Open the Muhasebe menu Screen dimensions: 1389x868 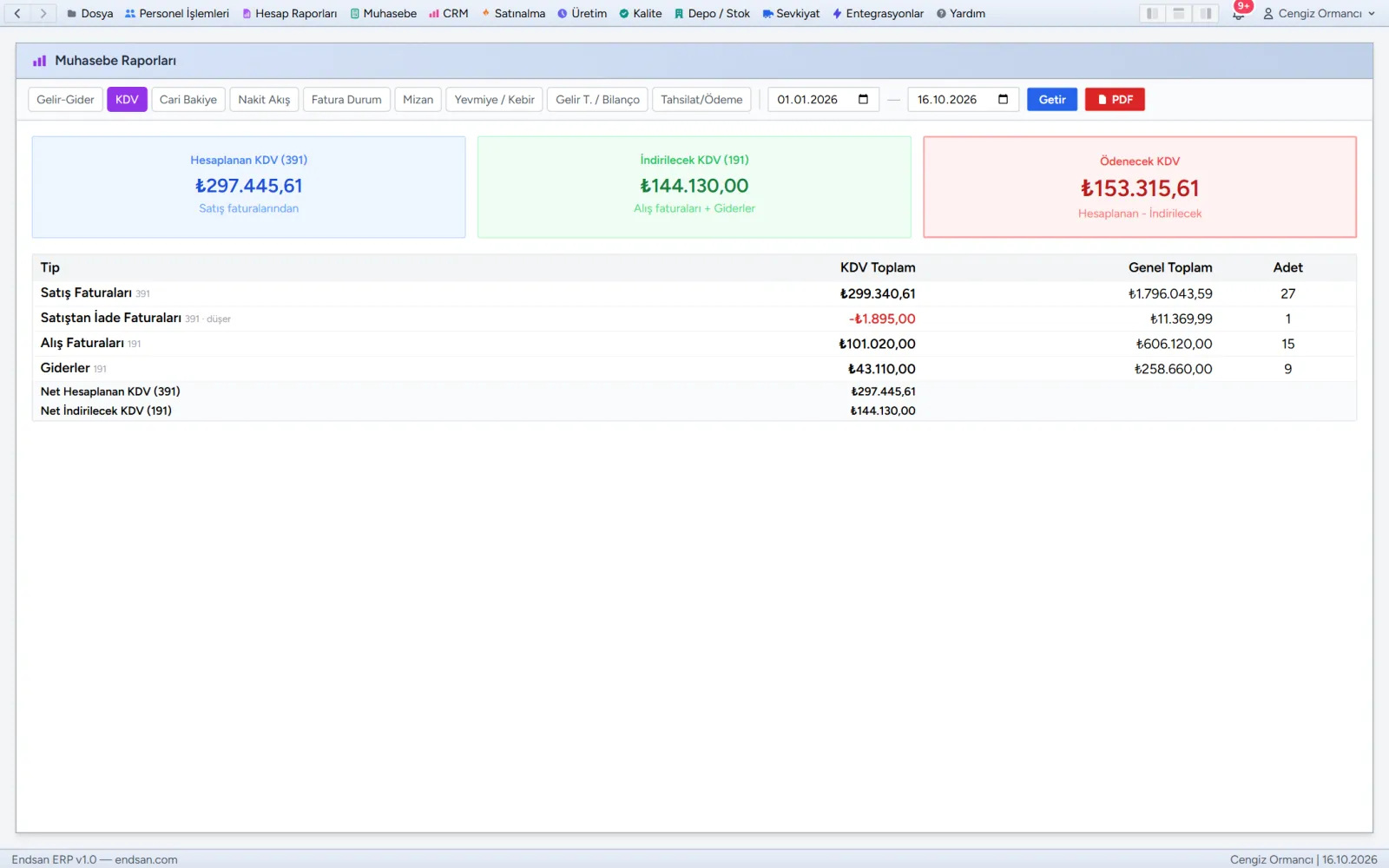tap(384, 13)
